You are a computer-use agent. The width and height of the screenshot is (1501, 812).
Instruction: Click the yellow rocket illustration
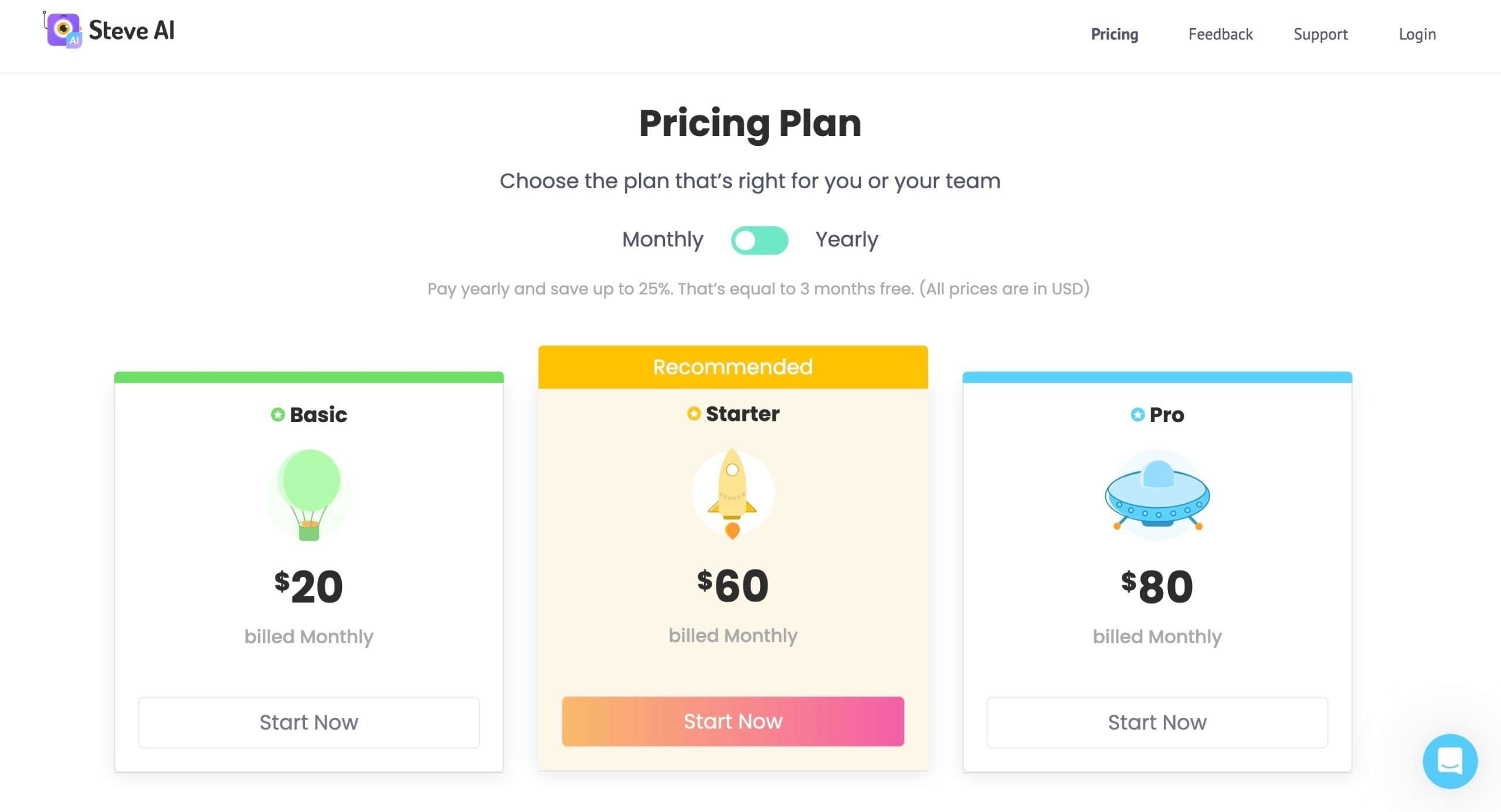[x=732, y=493]
